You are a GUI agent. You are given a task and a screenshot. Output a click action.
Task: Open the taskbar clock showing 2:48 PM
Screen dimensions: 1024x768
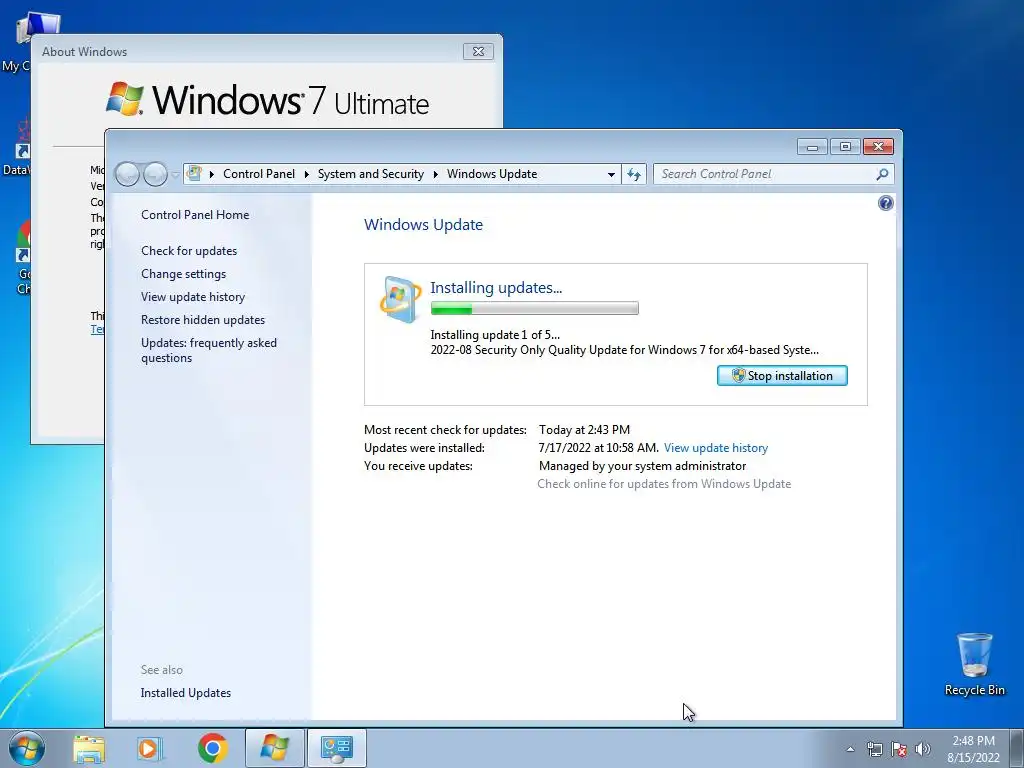pyautogui.click(x=973, y=749)
